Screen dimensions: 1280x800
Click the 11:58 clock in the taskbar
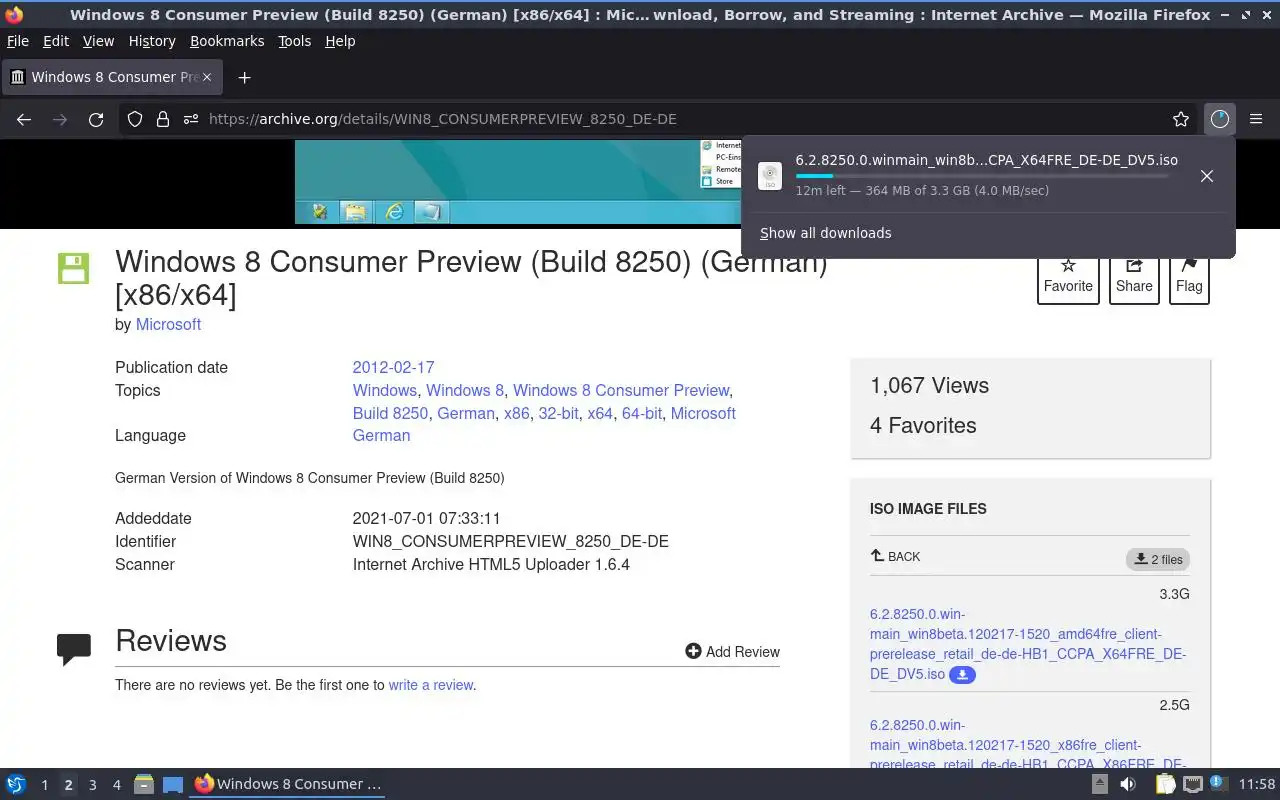point(1257,784)
